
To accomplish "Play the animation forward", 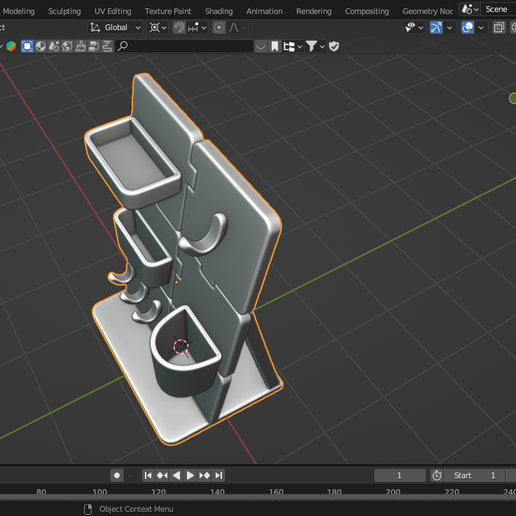I will 190,475.
